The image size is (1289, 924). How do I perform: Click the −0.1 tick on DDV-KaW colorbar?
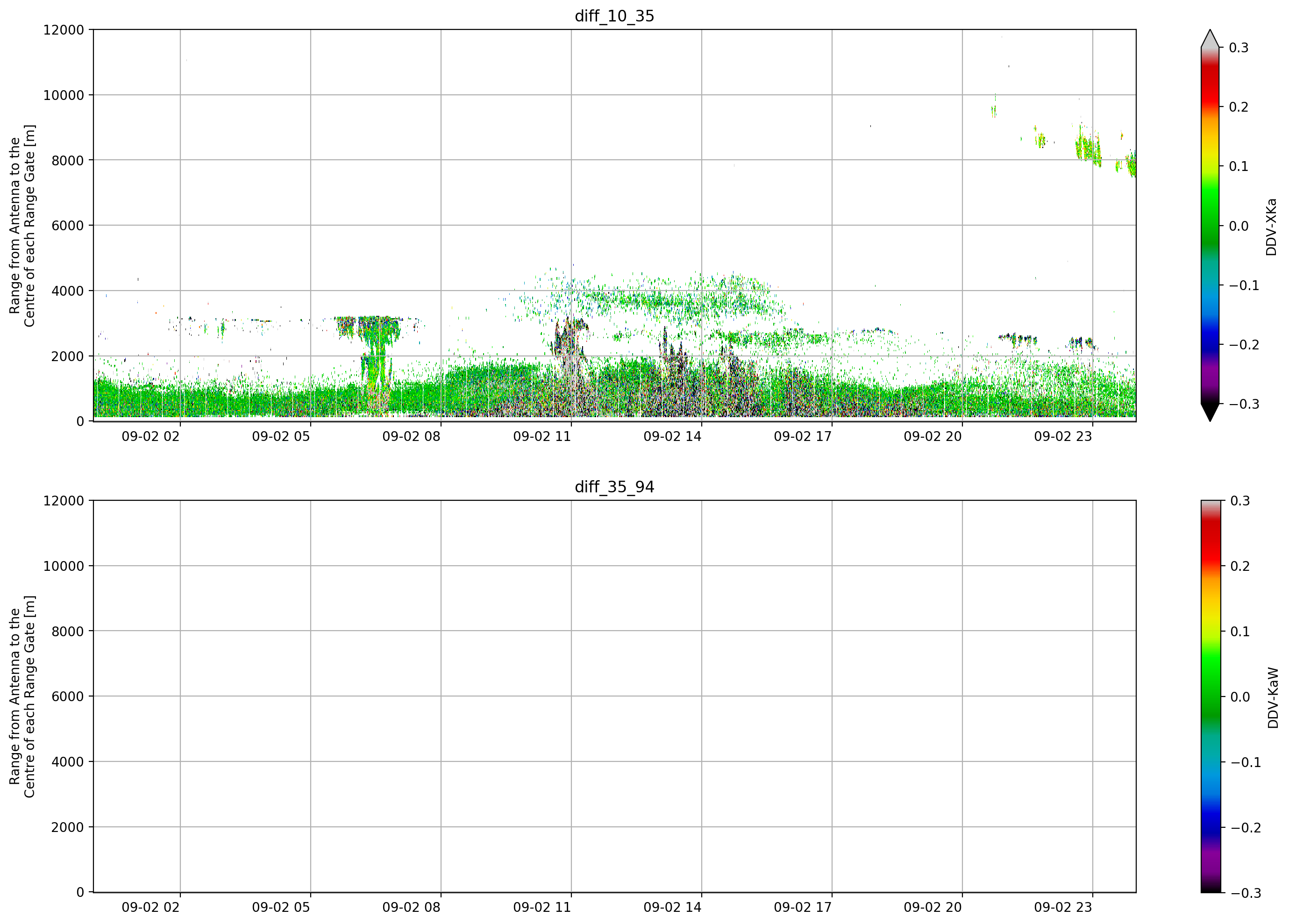1246,763
